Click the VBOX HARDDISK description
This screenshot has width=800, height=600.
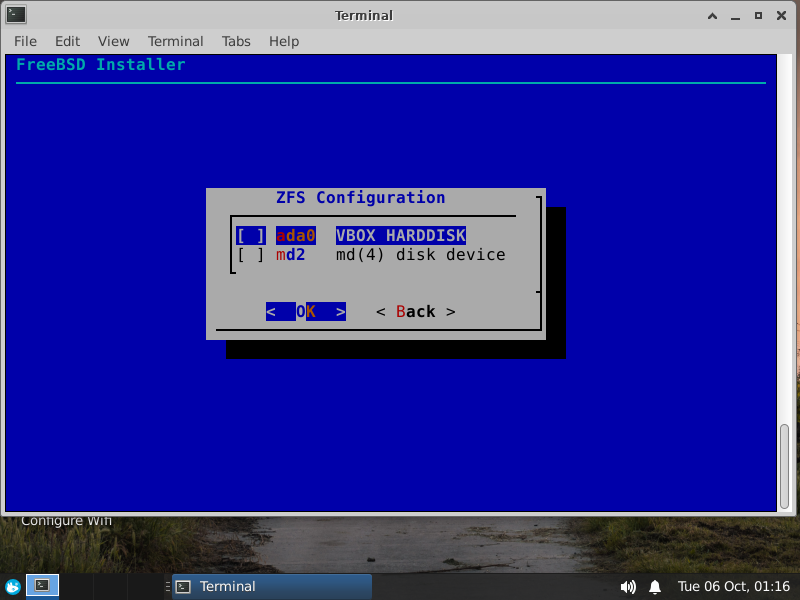[x=401, y=236]
